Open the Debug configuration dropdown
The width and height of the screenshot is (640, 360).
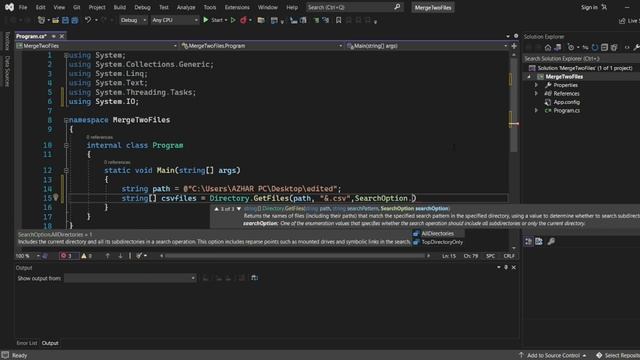(133, 20)
